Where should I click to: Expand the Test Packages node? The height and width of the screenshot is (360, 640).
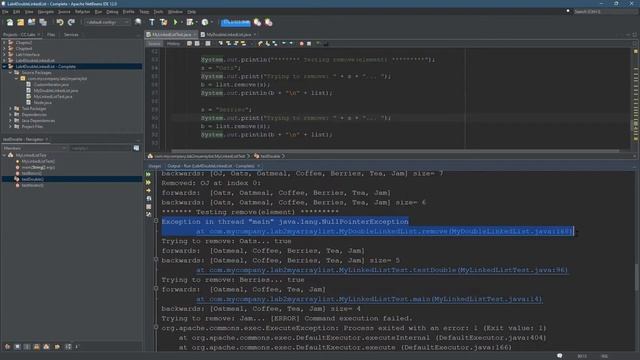(11, 109)
